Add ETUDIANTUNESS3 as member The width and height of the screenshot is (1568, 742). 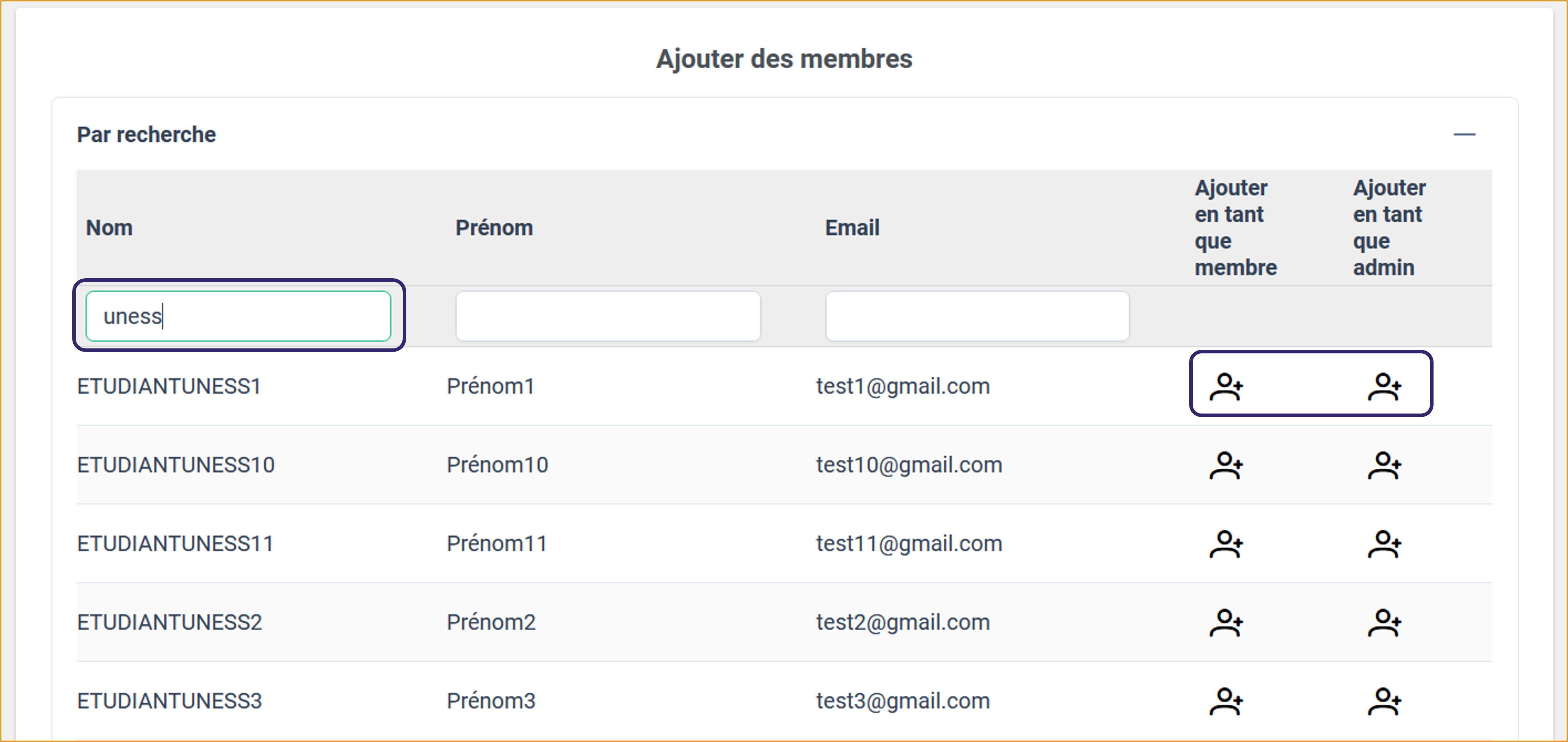click(1225, 701)
